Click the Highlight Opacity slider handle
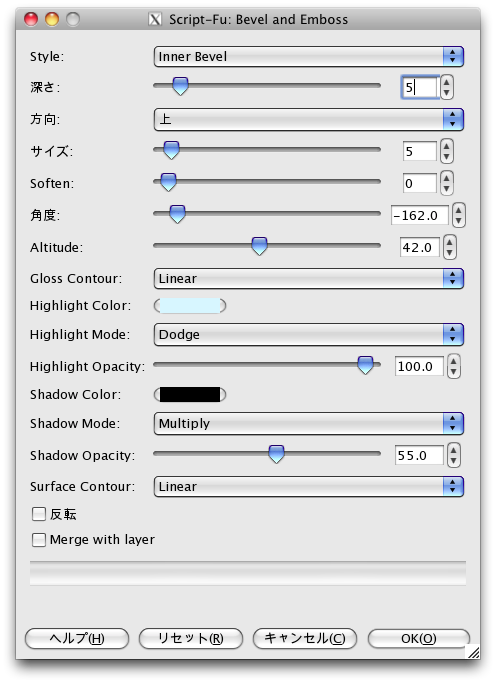Screen dimensions: 496x683 point(365,365)
